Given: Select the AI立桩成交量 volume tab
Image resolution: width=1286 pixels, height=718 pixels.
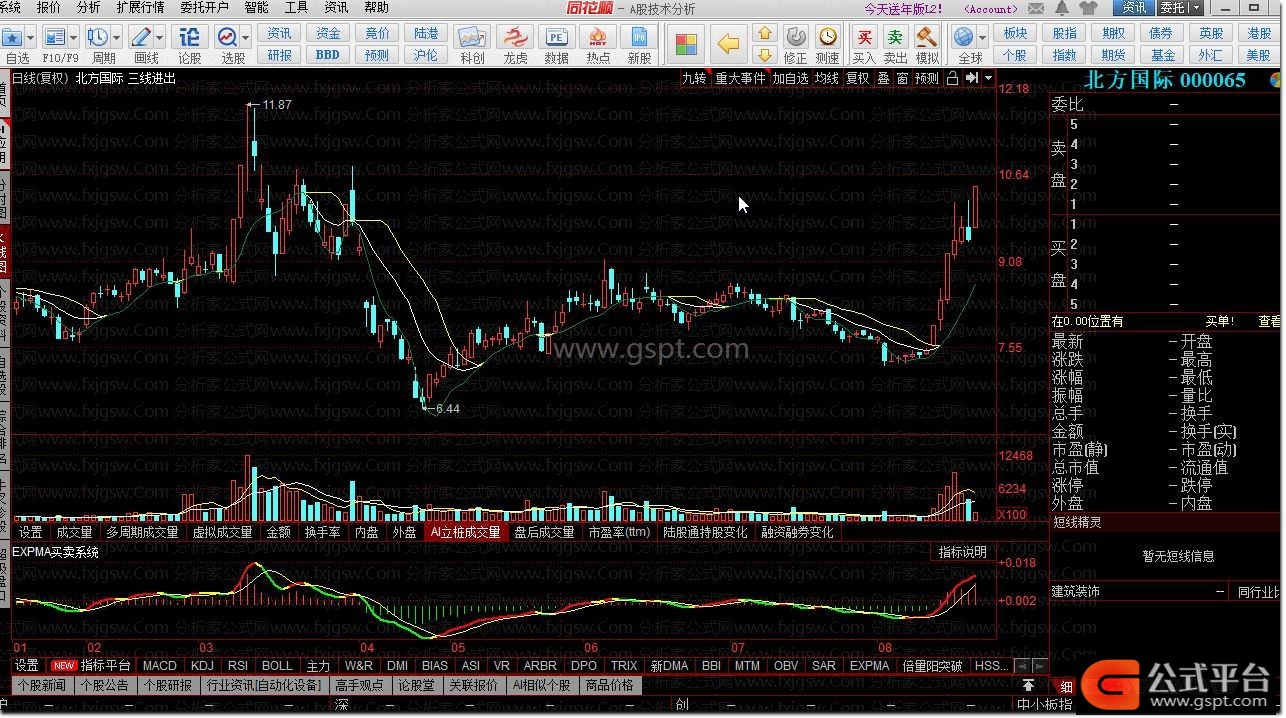Looking at the screenshot, I should tap(465, 533).
